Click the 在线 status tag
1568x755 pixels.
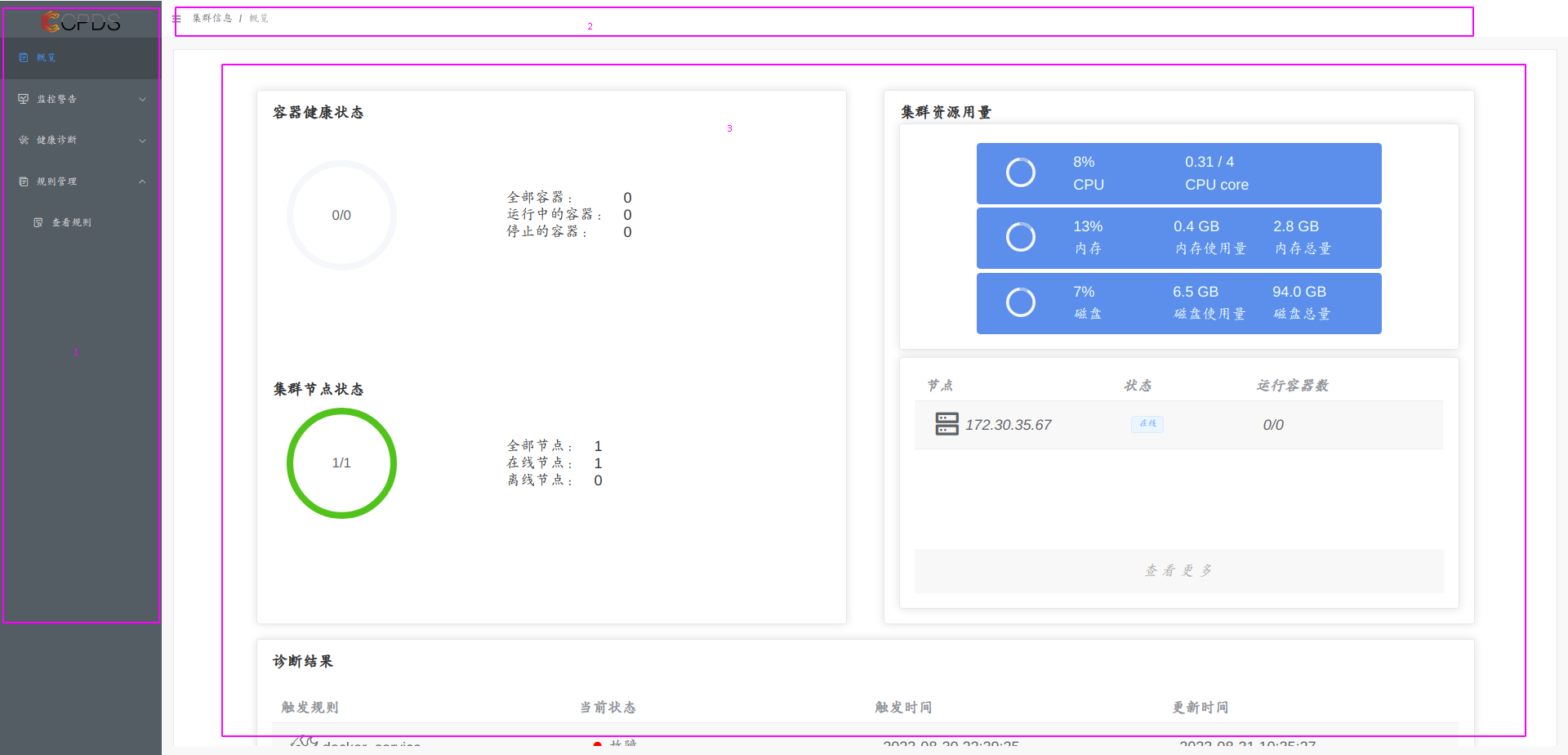[x=1147, y=424]
